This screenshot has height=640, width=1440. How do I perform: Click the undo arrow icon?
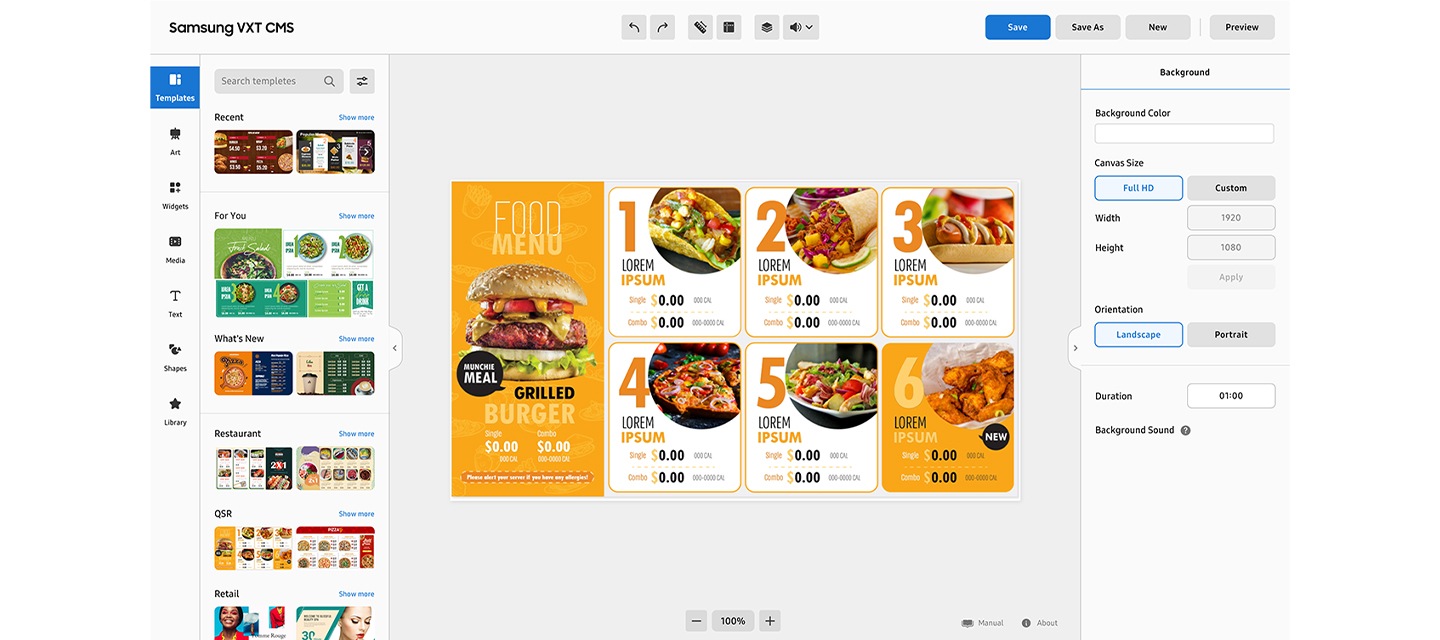[x=633, y=27]
